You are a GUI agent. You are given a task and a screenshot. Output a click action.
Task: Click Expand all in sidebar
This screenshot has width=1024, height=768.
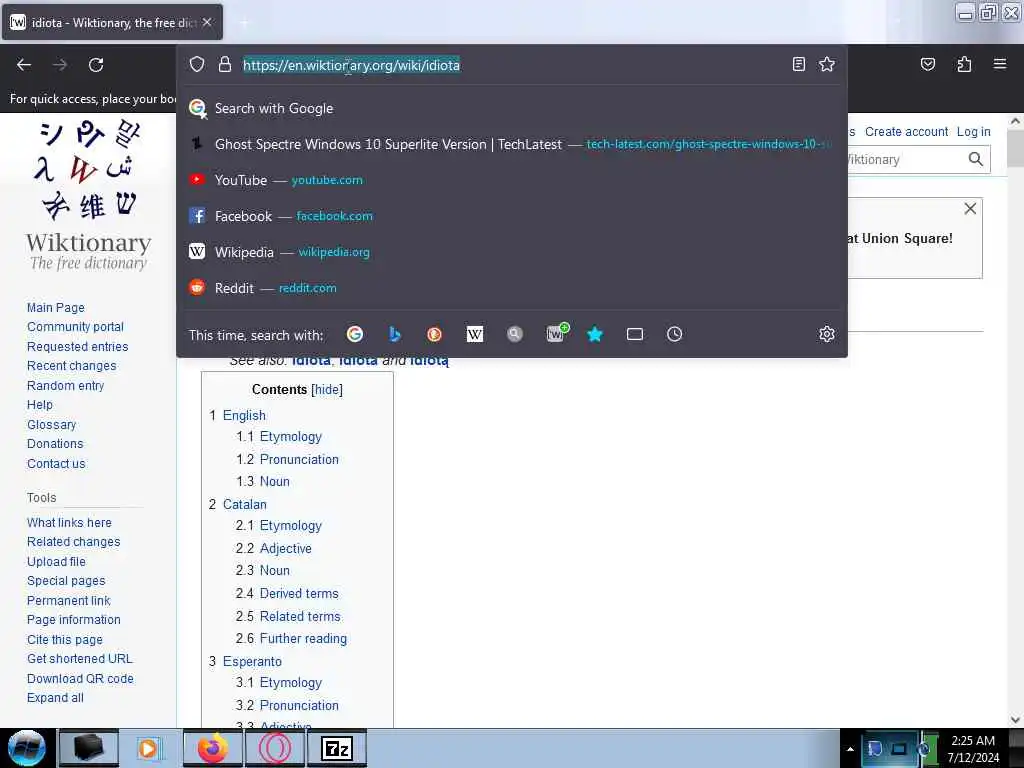coord(55,698)
